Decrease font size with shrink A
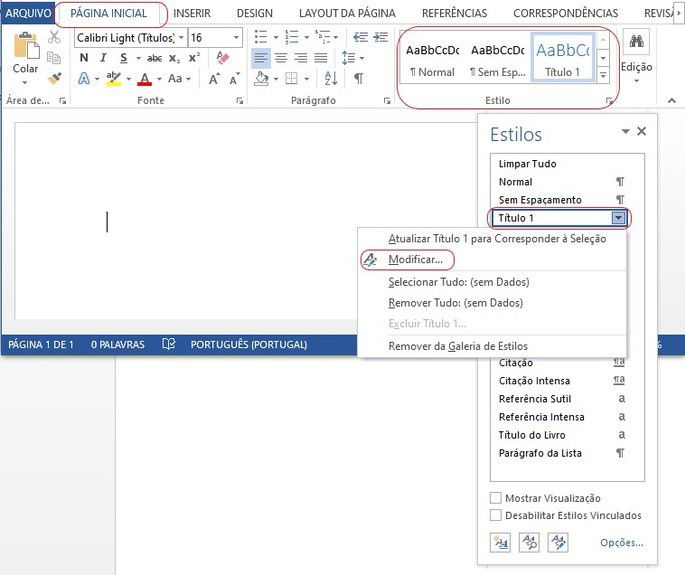685x575 pixels. (x=235, y=79)
